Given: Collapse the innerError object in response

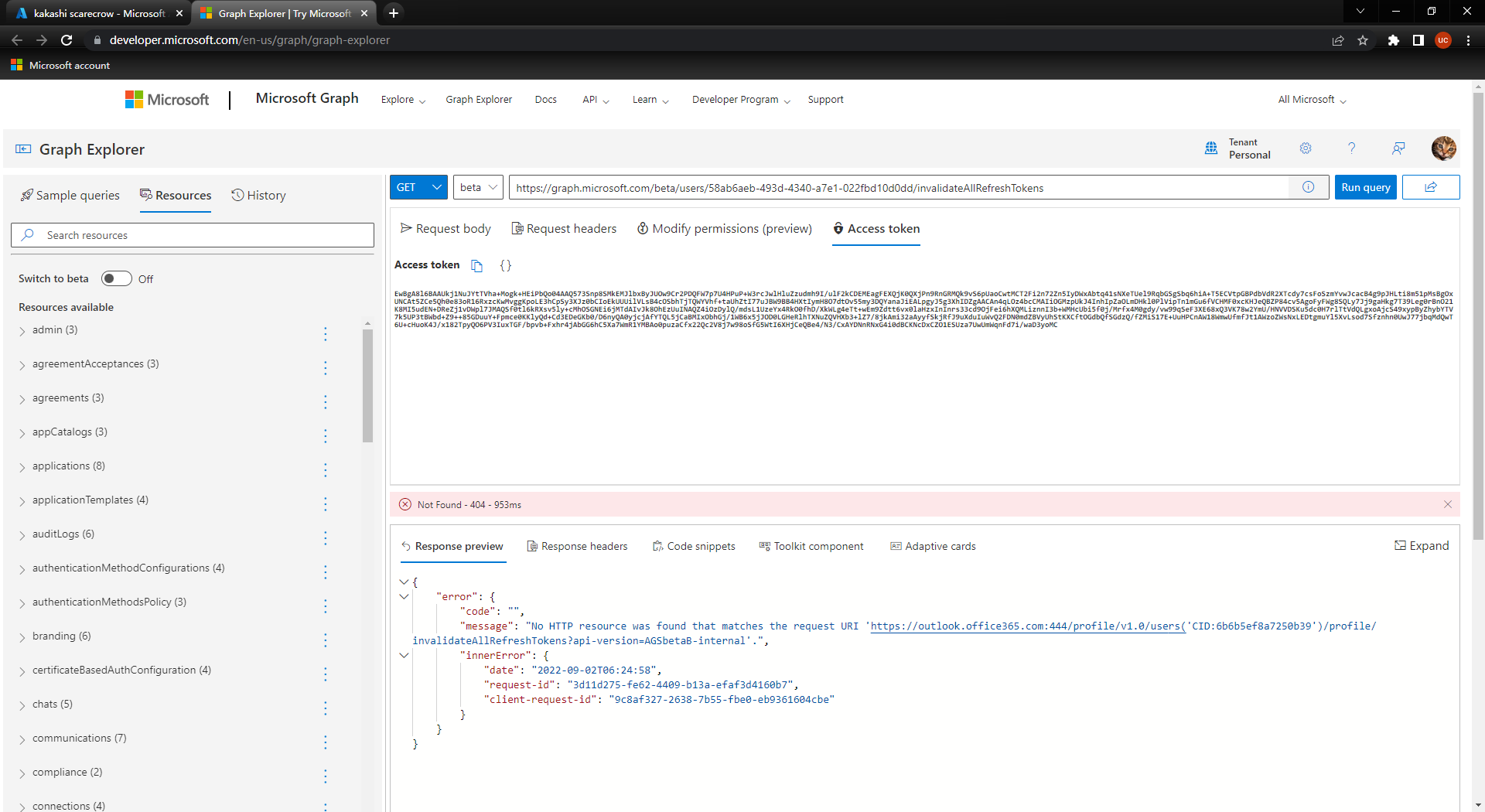Looking at the screenshot, I should click(404, 655).
